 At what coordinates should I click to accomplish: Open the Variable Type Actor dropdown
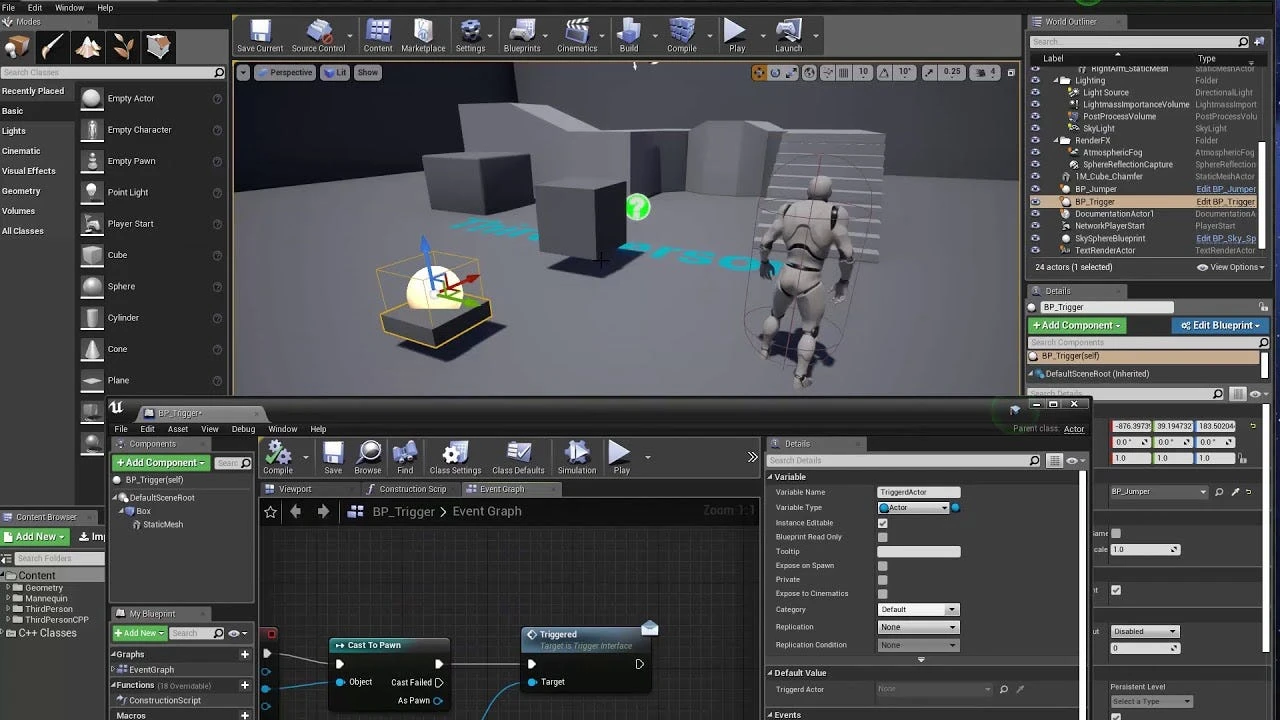913,508
